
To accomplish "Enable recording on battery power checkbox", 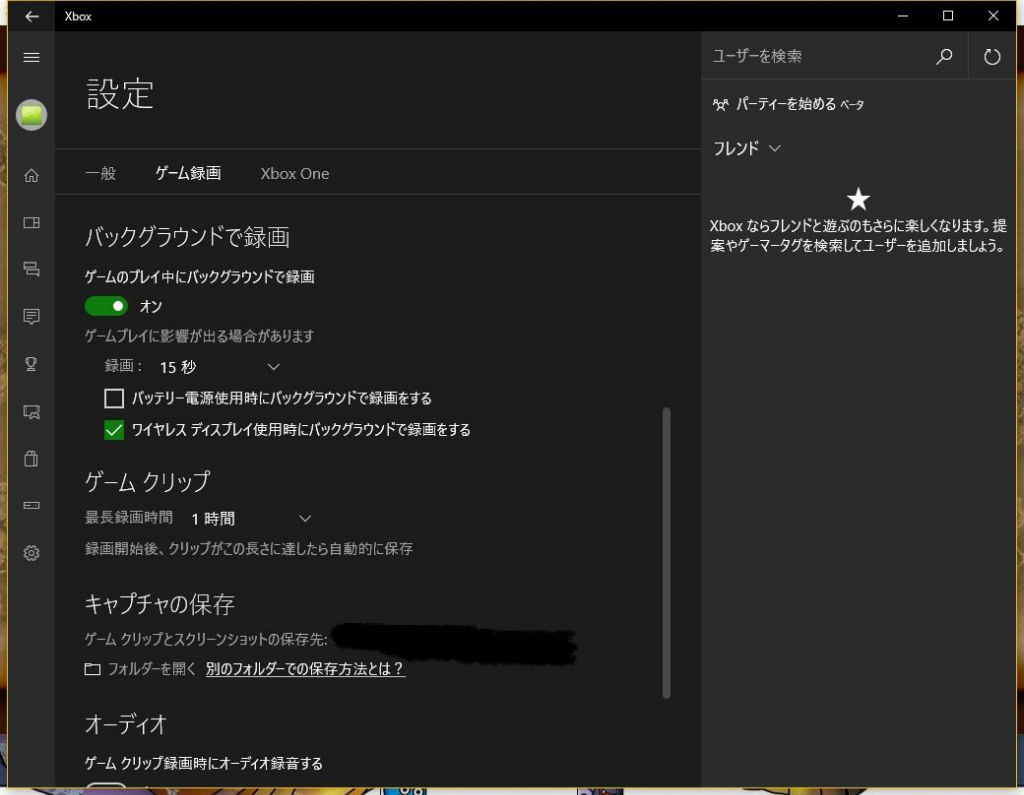I will point(114,398).
